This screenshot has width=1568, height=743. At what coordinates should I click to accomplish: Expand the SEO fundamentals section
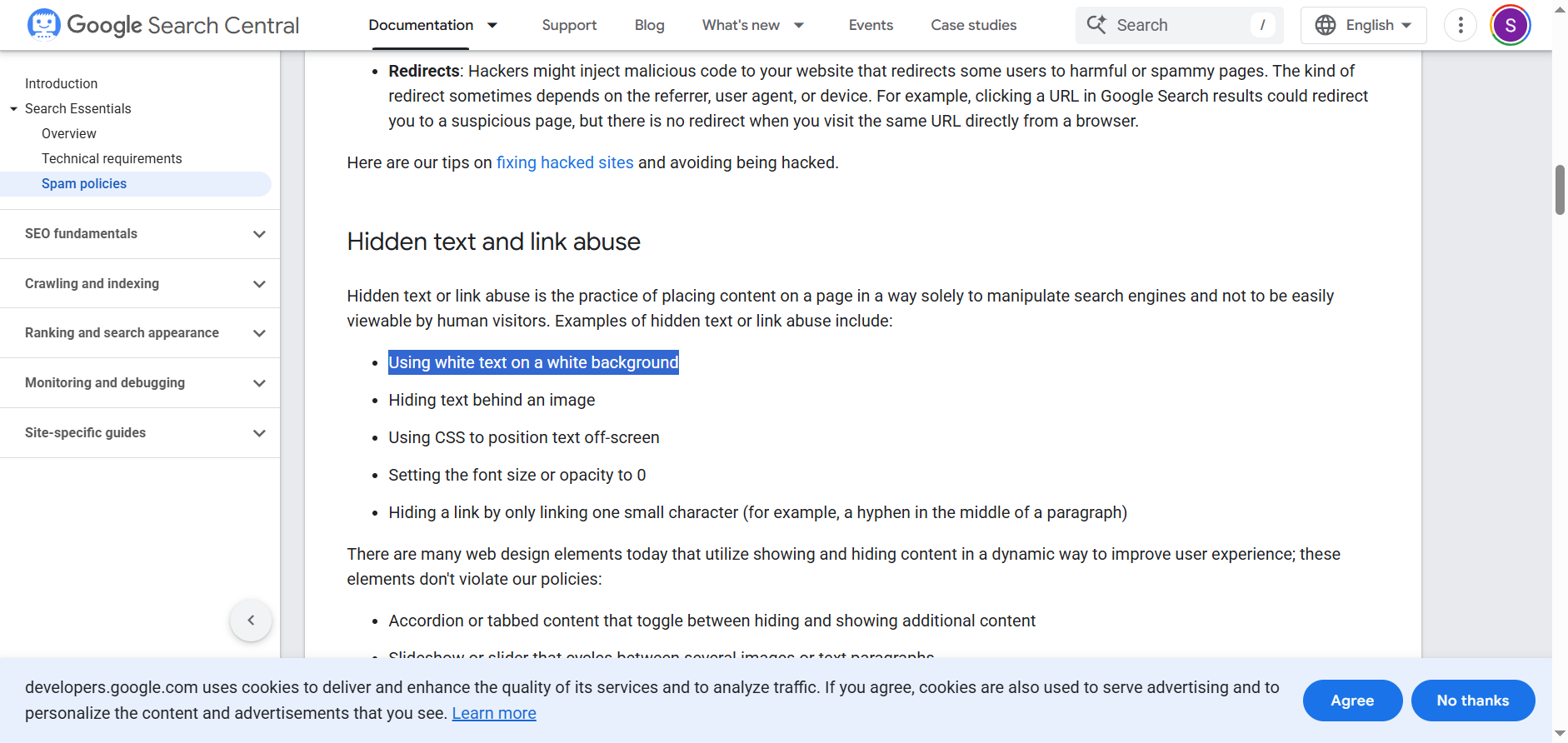[259, 234]
